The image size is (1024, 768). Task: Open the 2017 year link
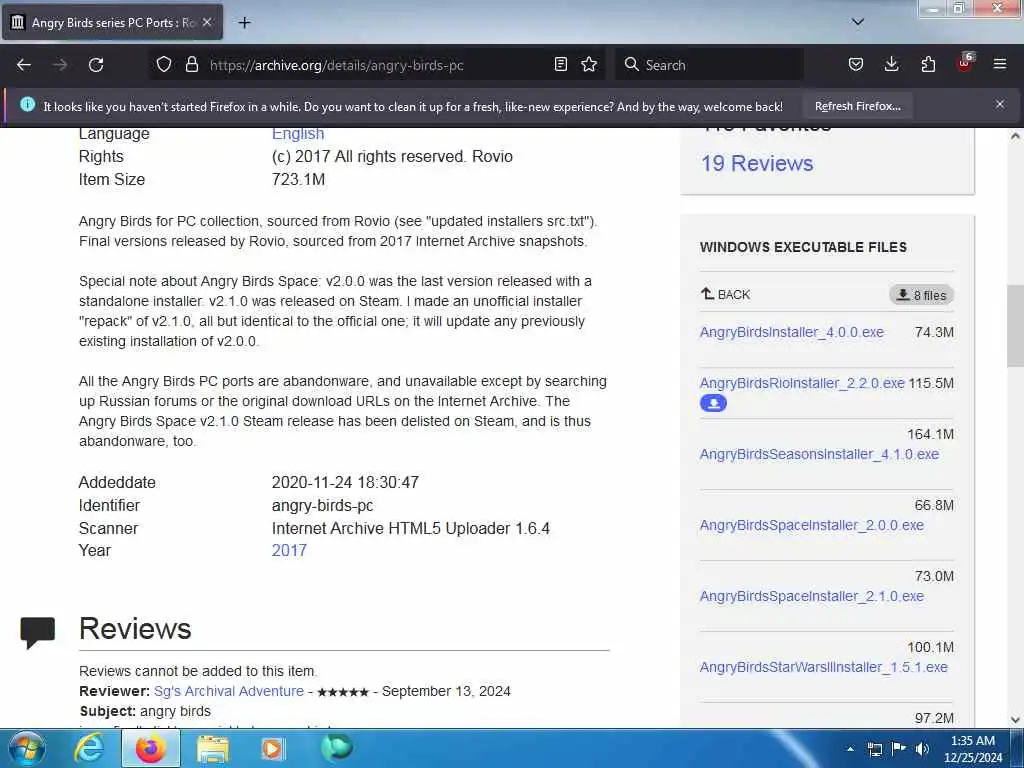click(289, 551)
